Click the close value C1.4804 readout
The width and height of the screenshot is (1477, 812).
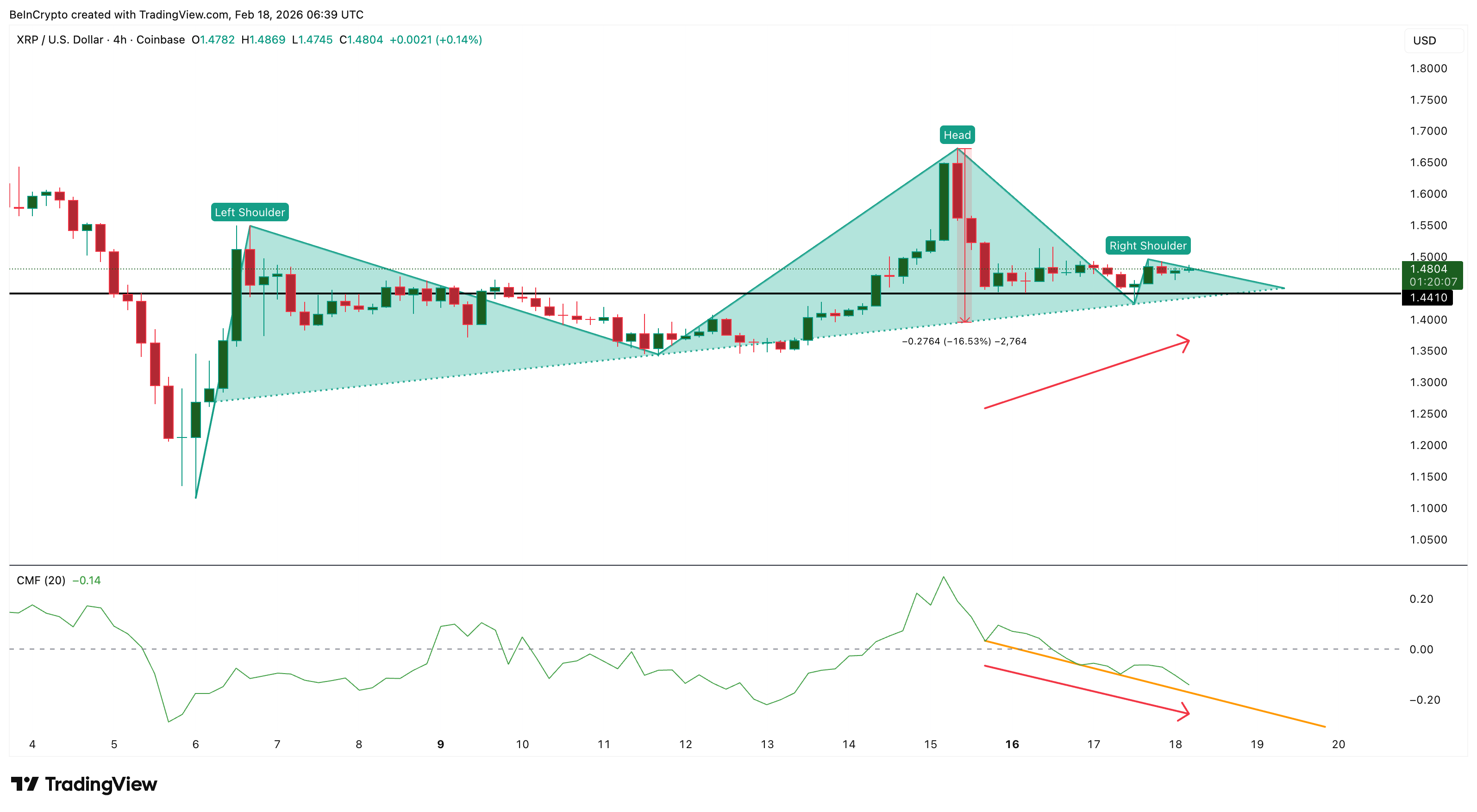pos(361,39)
